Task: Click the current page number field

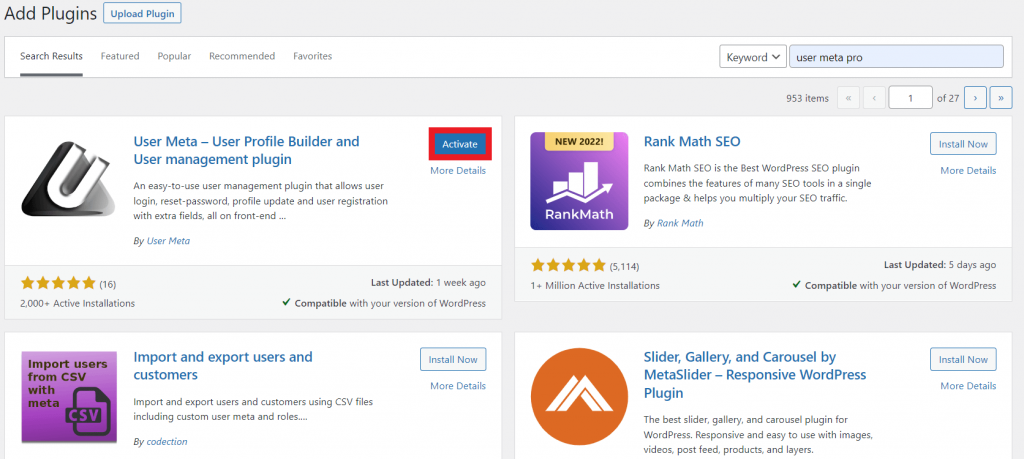Action: pos(911,98)
